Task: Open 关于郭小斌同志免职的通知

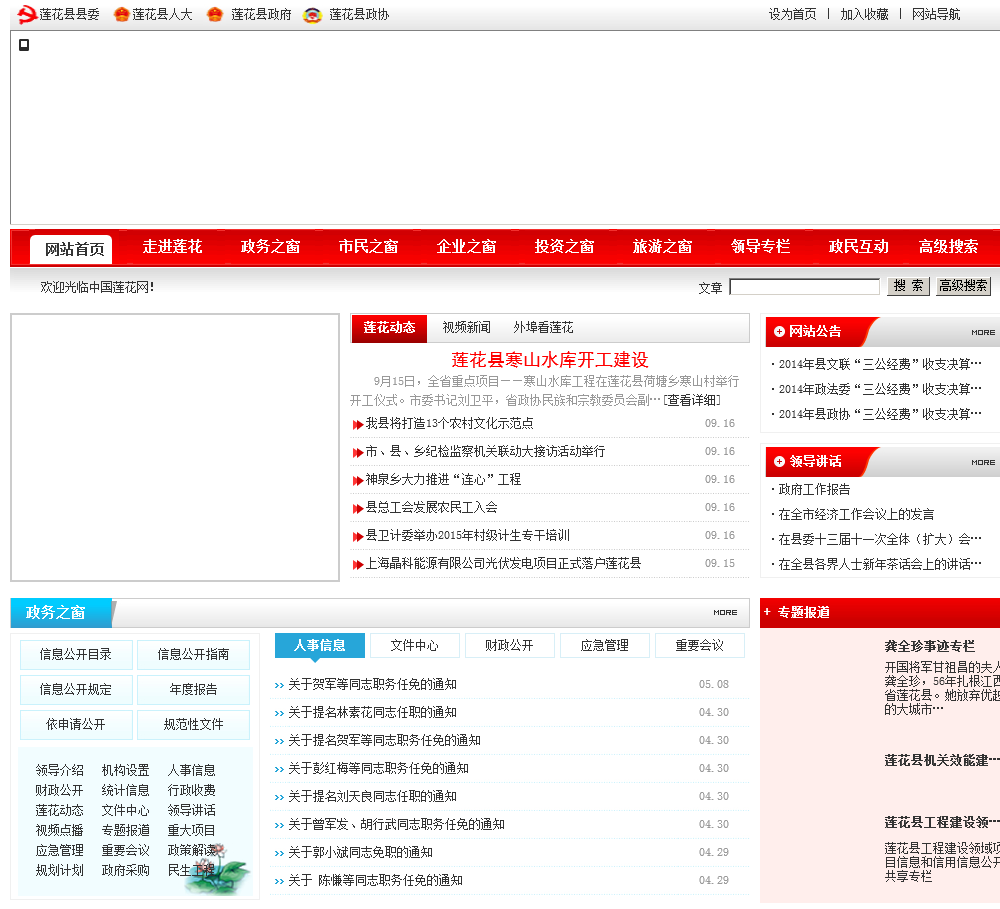Action: click(x=360, y=853)
